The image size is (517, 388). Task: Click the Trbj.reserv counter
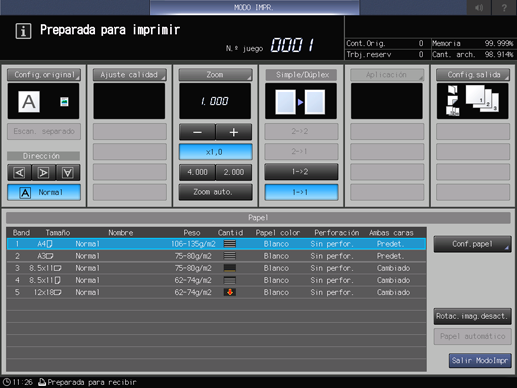(x=385, y=54)
